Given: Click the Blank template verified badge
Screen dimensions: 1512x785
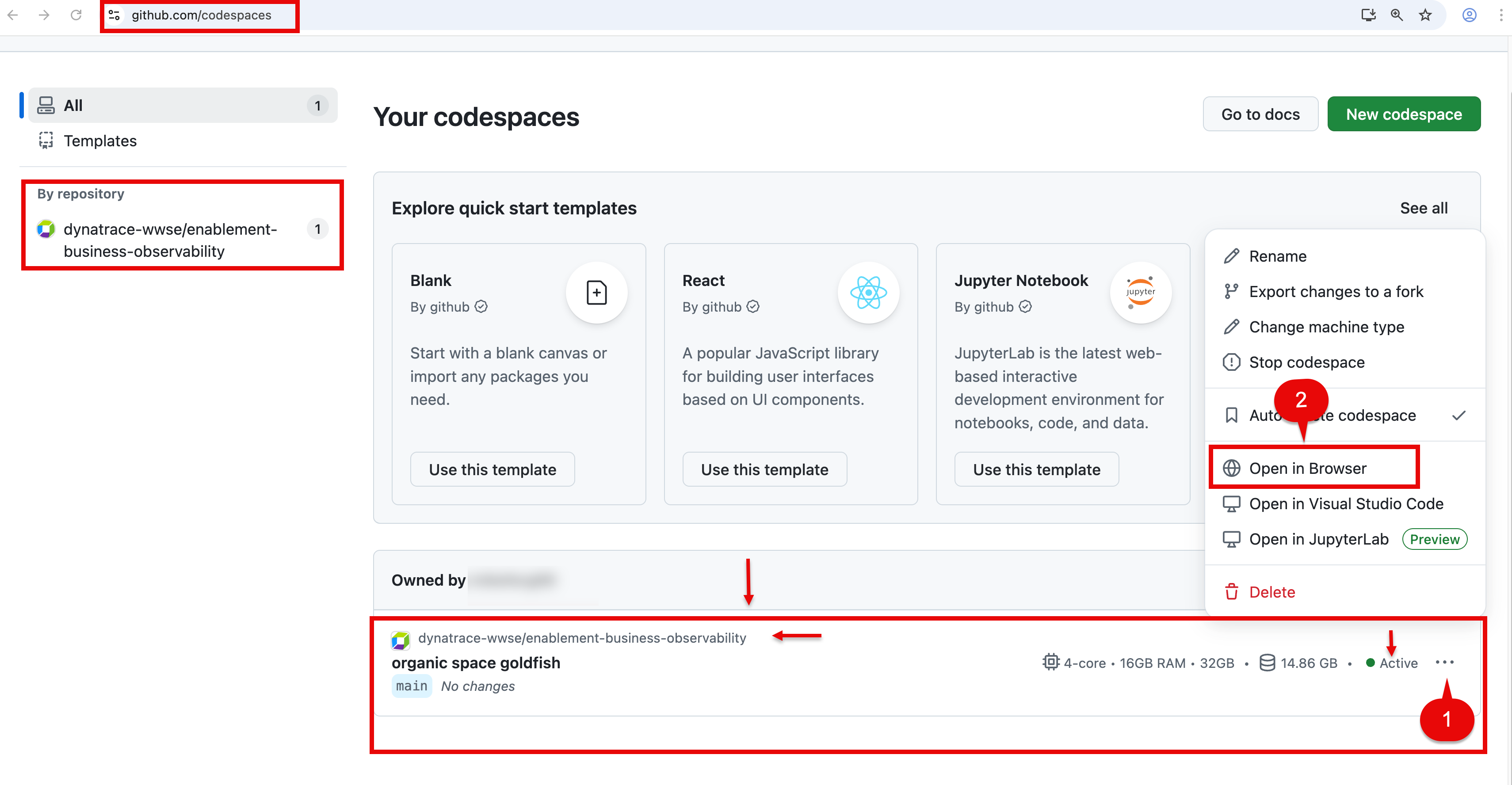Looking at the screenshot, I should click(481, 306).
